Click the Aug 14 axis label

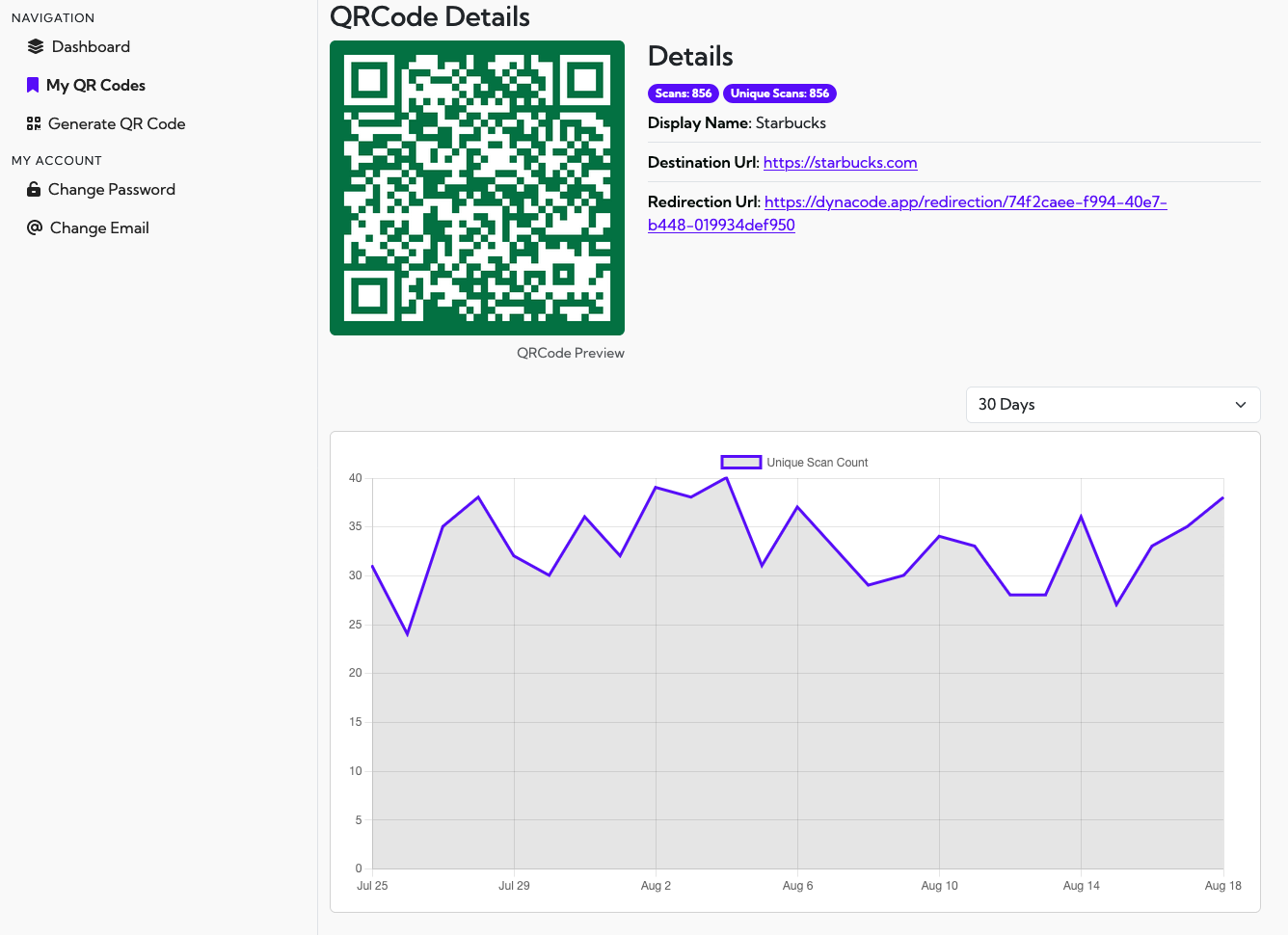(x=1081, y=886)
